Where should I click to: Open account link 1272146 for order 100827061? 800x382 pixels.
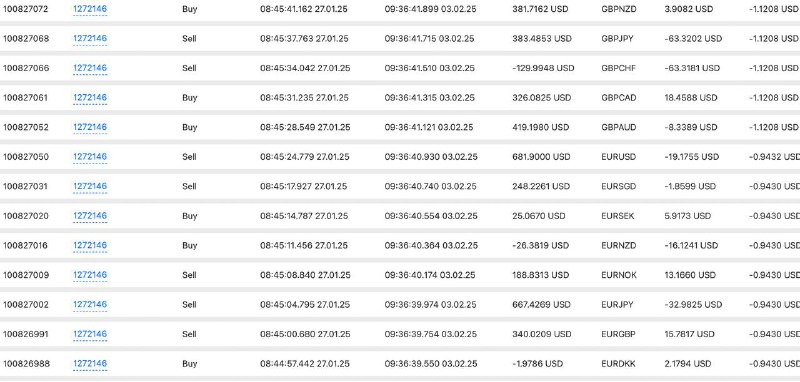(90, 98)
